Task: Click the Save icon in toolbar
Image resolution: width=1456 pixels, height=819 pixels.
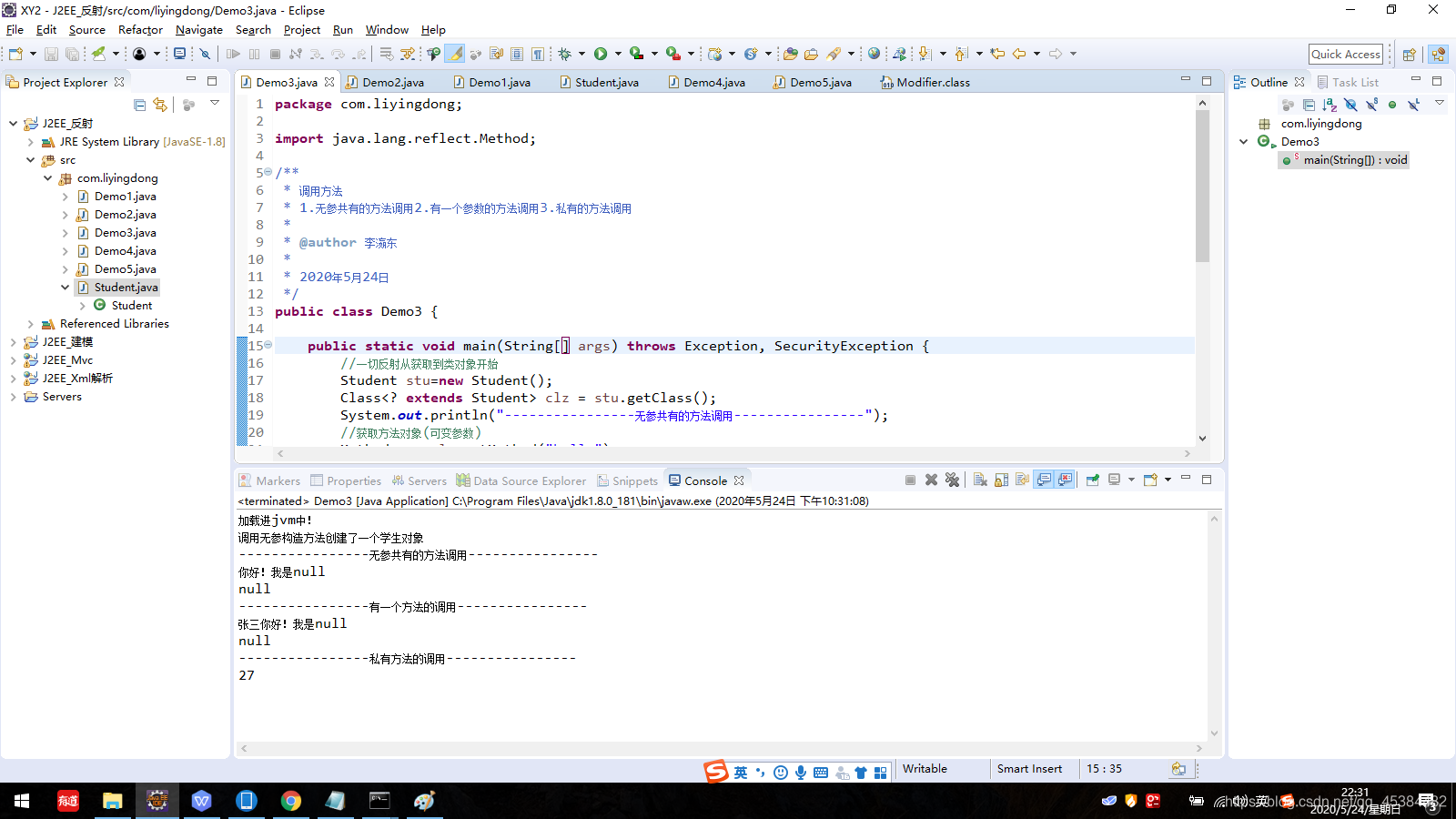Action: (51, 54)
